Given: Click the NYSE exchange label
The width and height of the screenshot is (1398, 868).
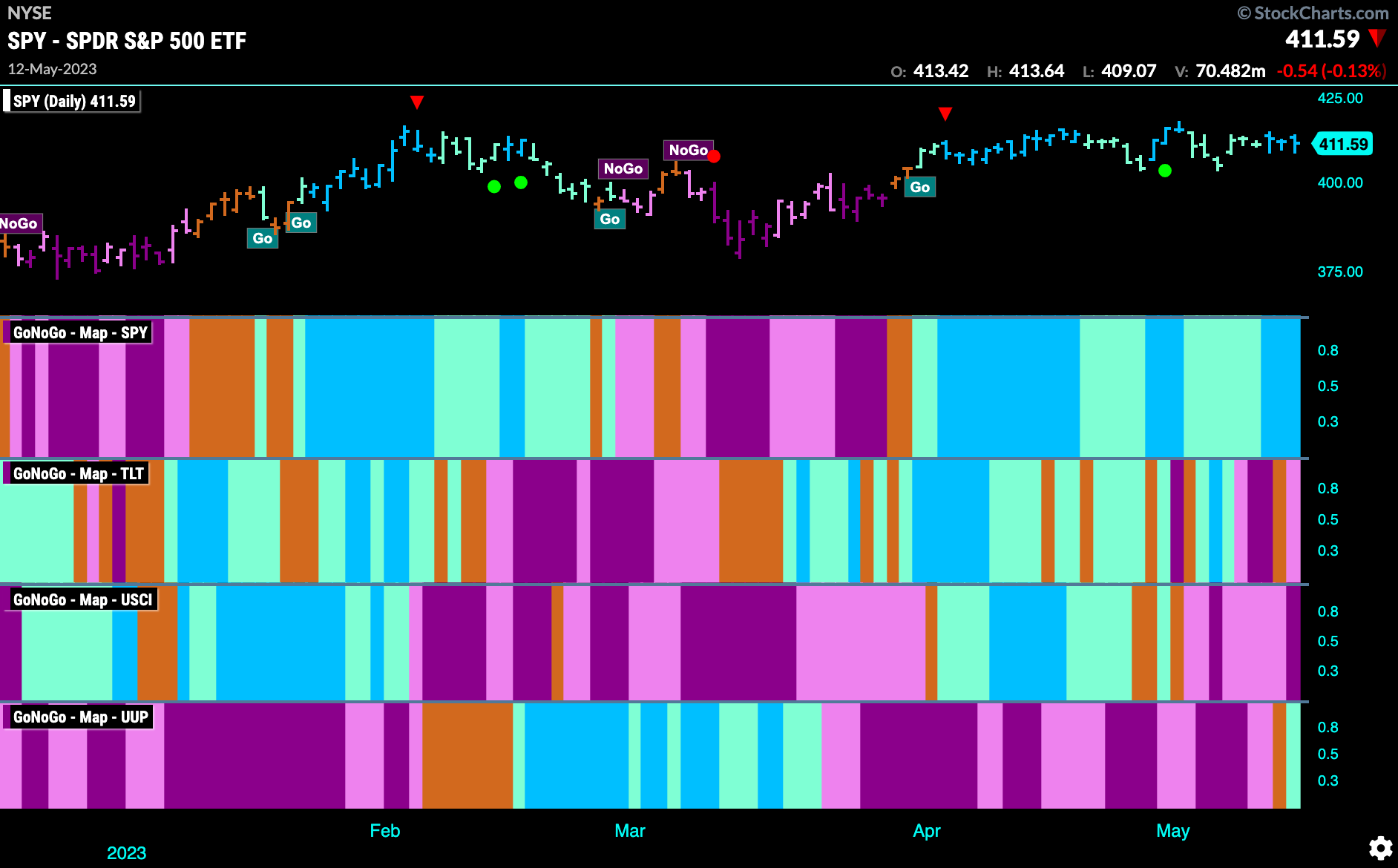Looking at the screenshot, I should (x=30, y=13).
